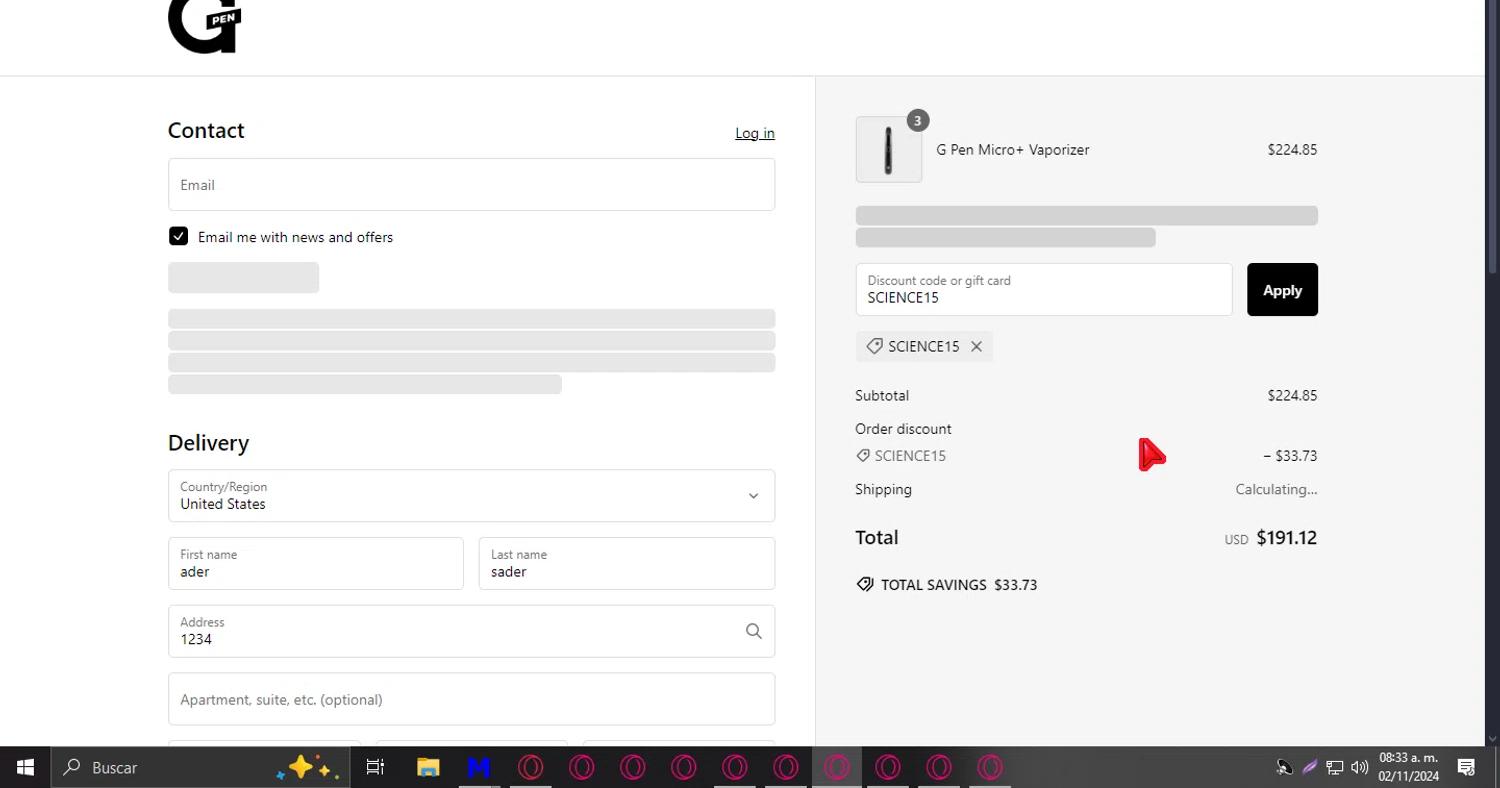Open the Windows Start menu
Image resolution: width=1500 pixels, height=788 pixels.
[25, 767]
